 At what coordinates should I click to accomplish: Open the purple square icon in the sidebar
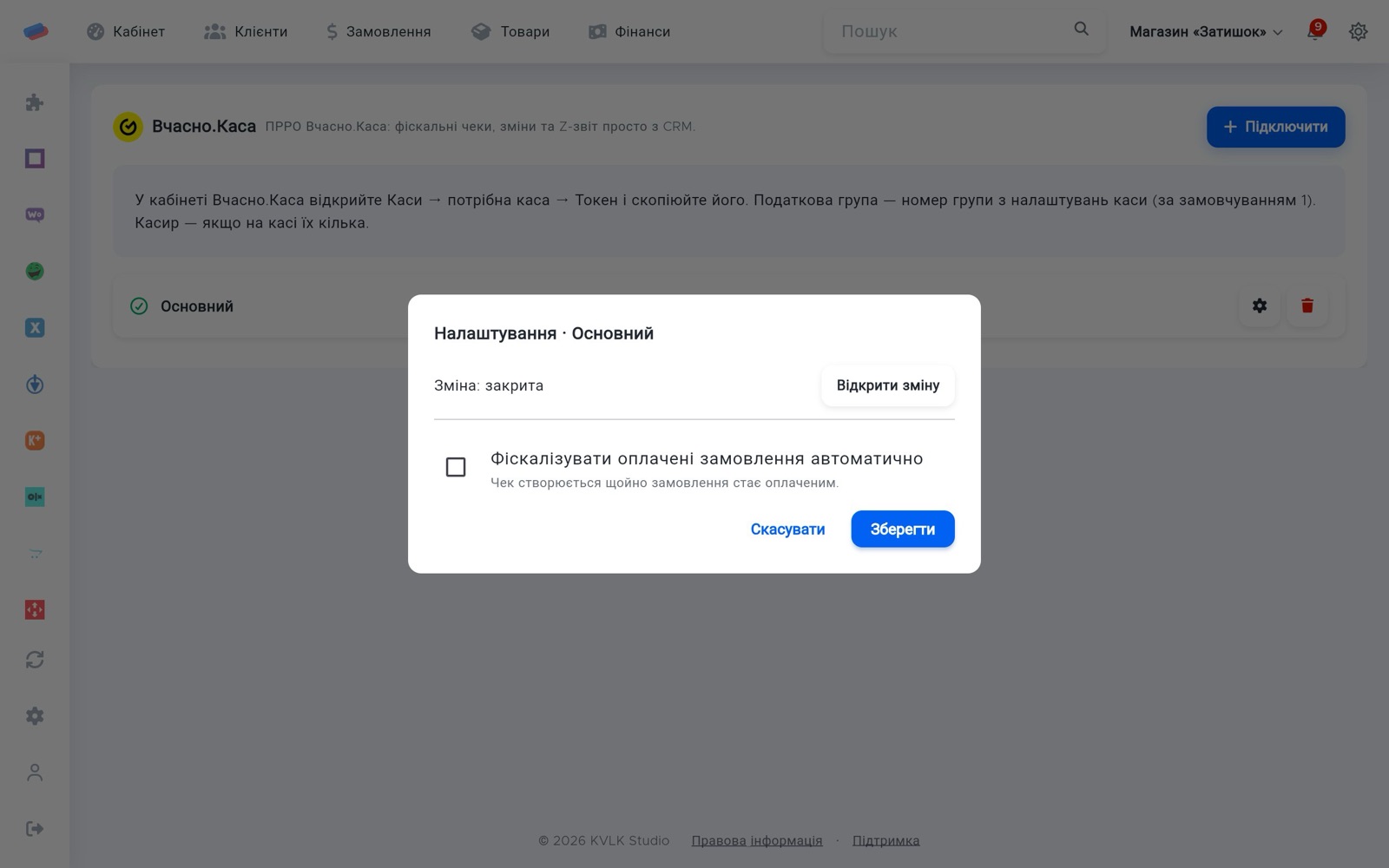click(x=35, y=159)
